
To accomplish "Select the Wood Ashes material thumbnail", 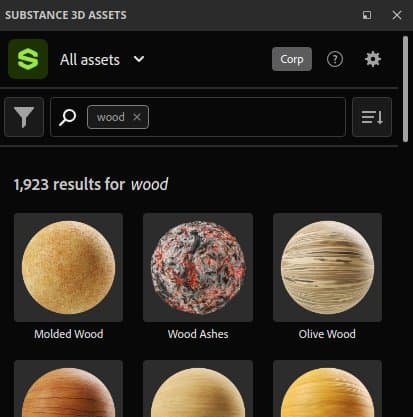I will pos(198,267).
